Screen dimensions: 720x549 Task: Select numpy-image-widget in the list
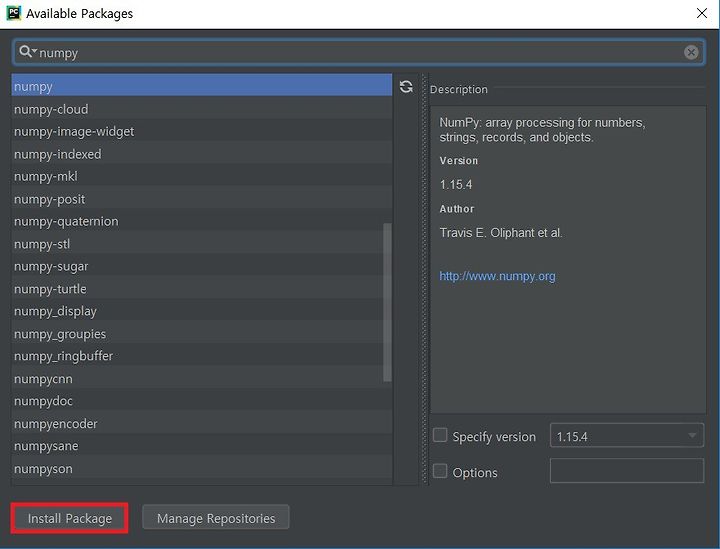coord(202,131)
